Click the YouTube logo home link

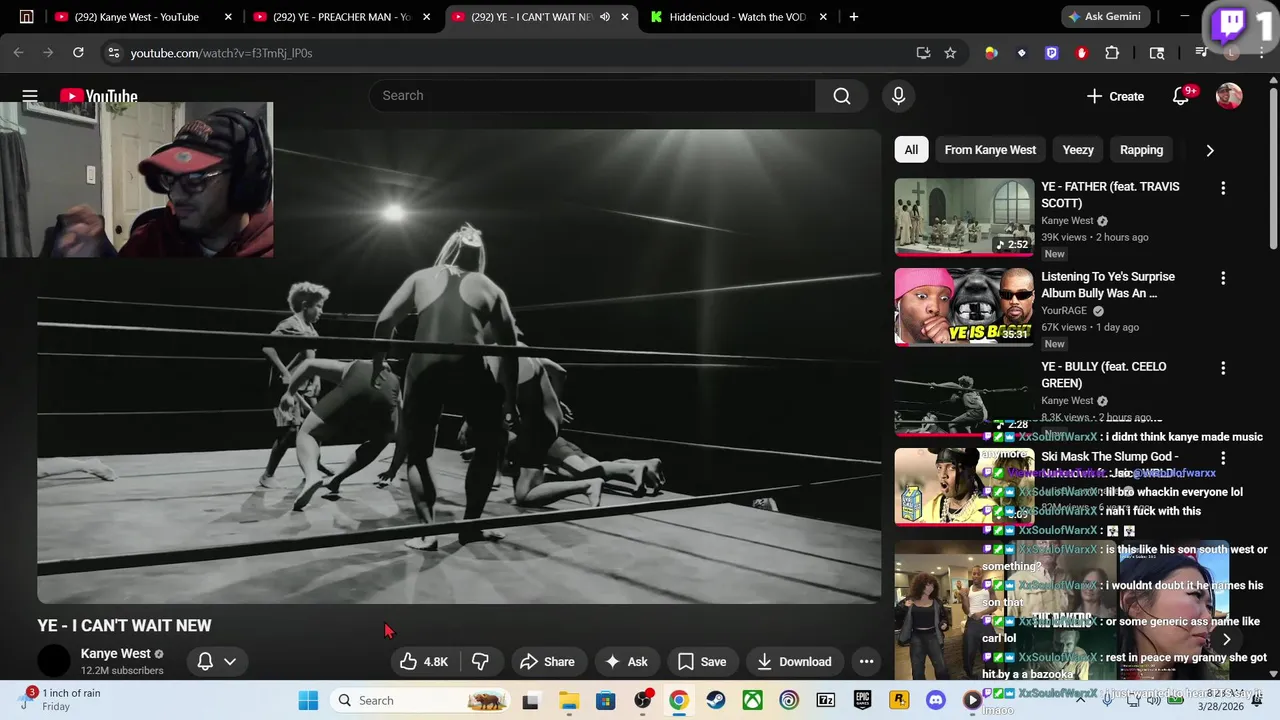click(98, 96)
